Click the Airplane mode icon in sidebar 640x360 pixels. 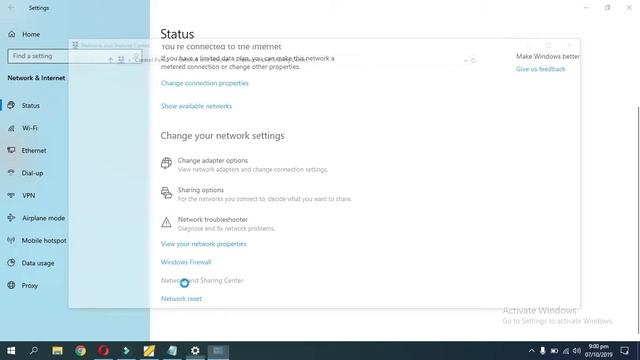click(11, 218)
